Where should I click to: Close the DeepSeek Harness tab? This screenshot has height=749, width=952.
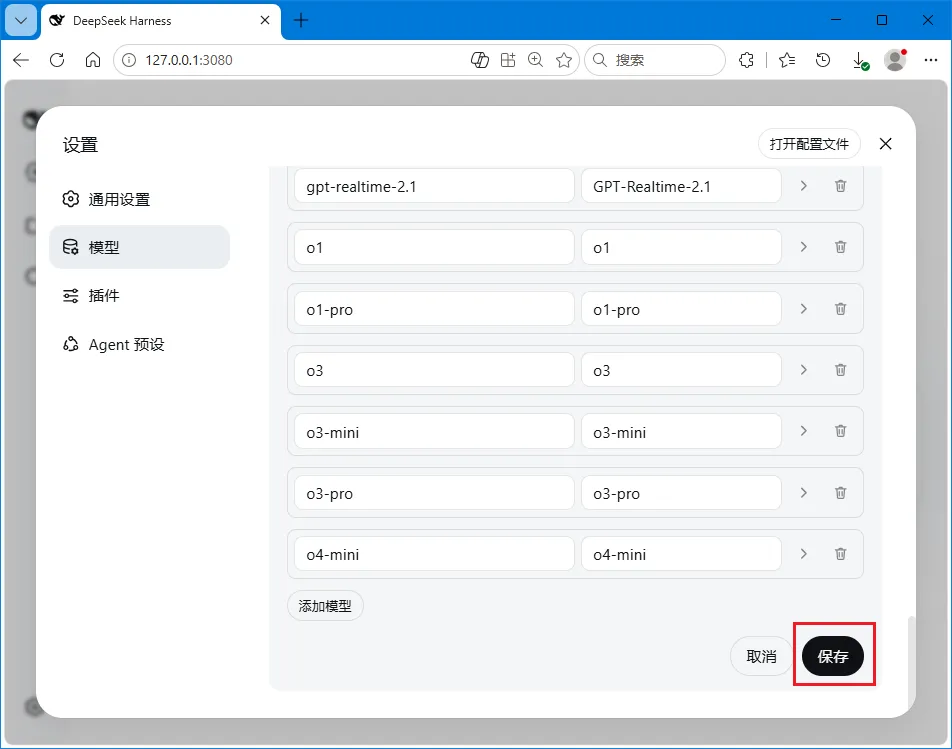click(265, 20)
